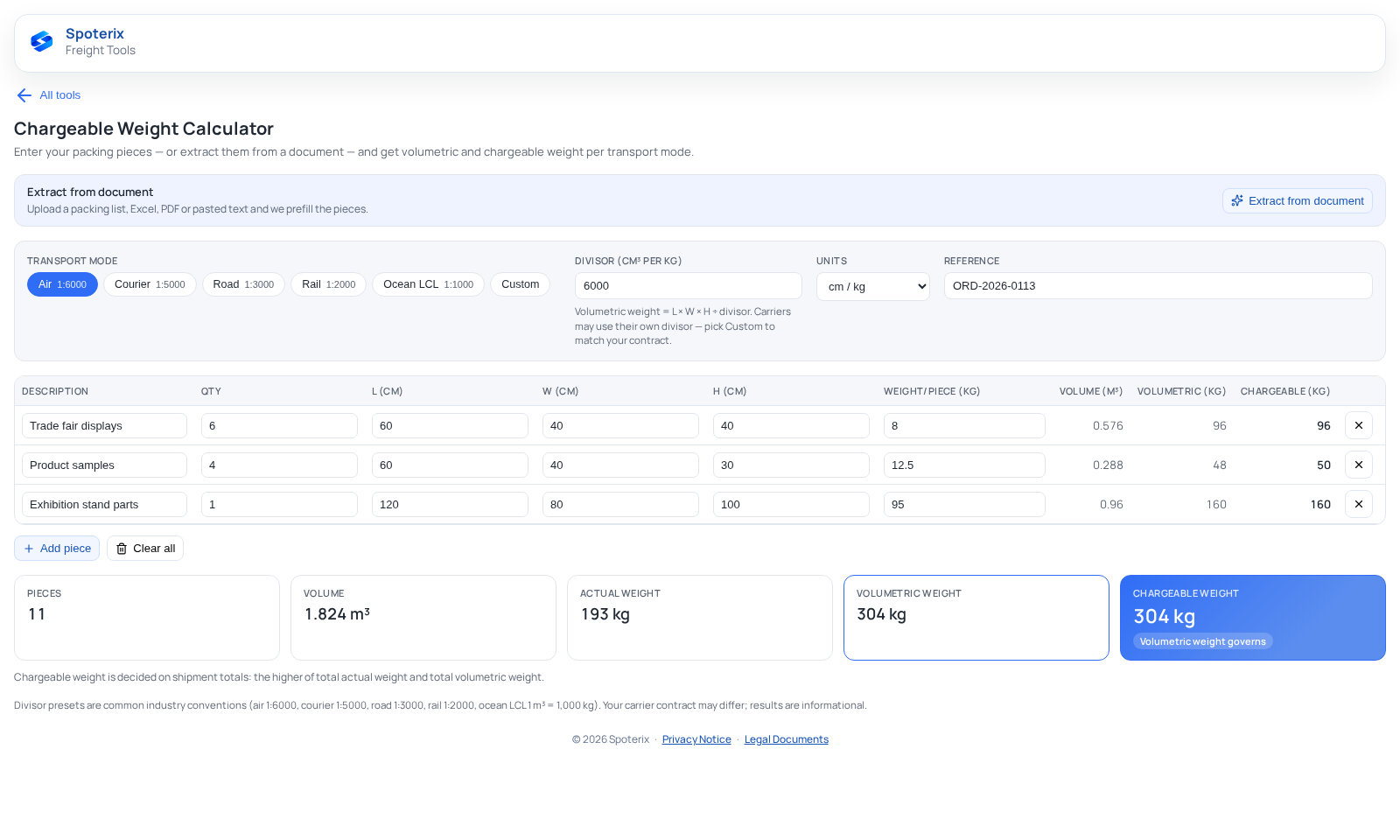Switch to Rail 1:2000 mode
This screenshot has height=840, width=1400.
[x=328, y=284]
